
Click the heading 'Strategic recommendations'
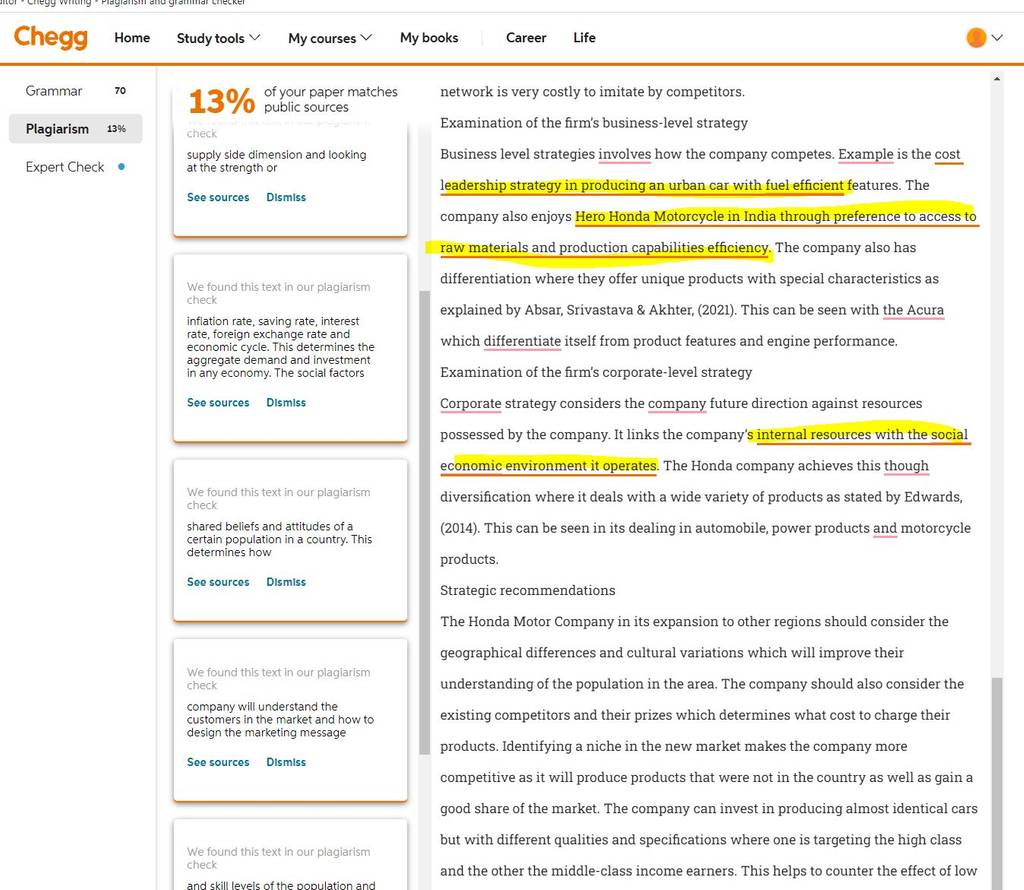[528, 590]
